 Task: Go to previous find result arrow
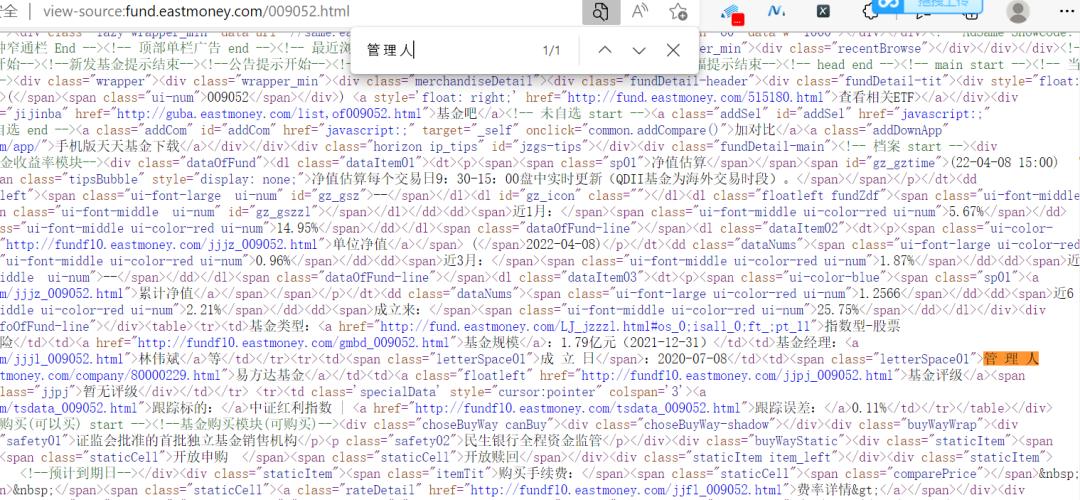(604, 50)
